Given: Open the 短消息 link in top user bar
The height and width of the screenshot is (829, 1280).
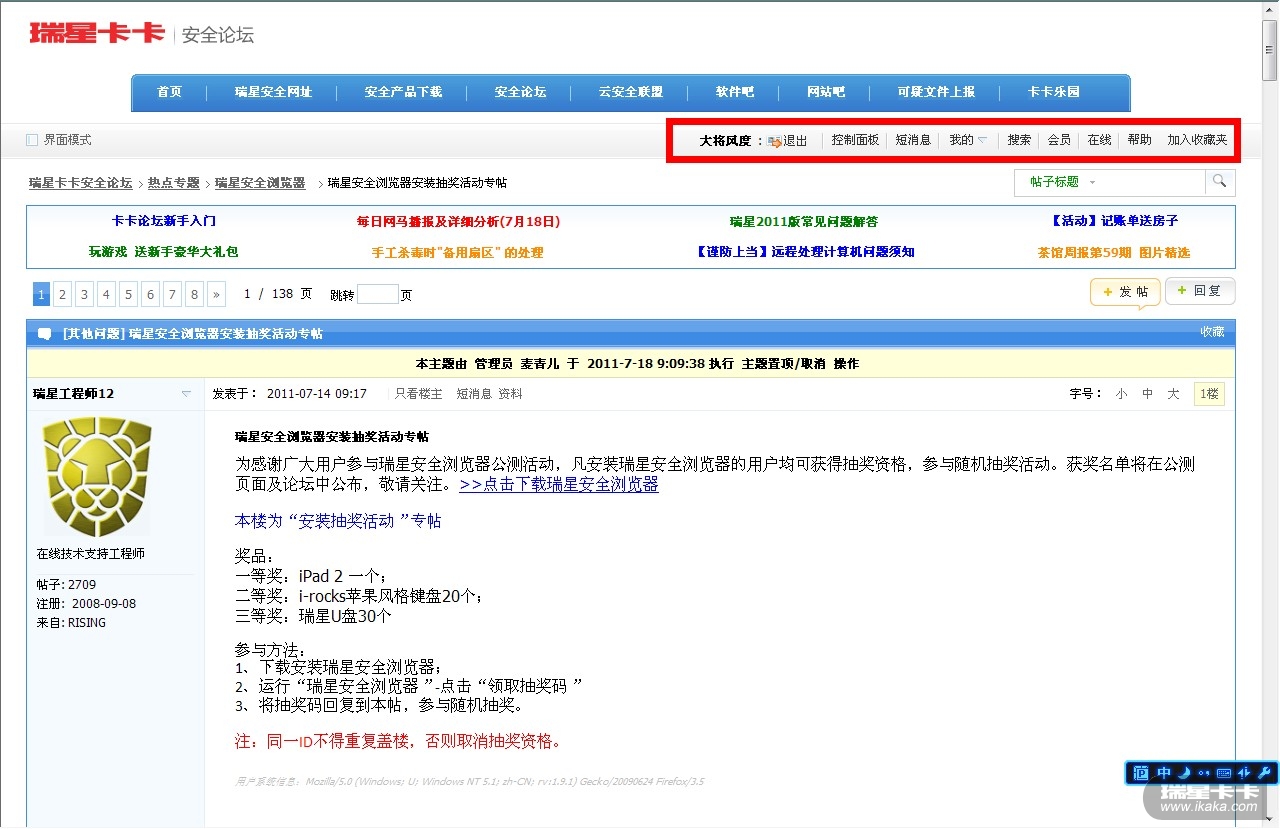Looking at the screenshot, I should (x=913, y=141).
